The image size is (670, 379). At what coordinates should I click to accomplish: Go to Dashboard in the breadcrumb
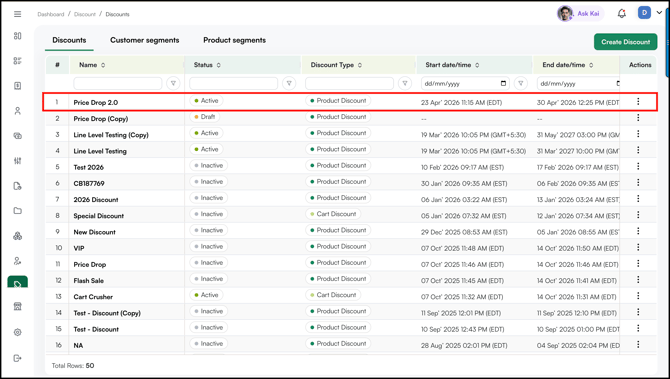point(50,14)
